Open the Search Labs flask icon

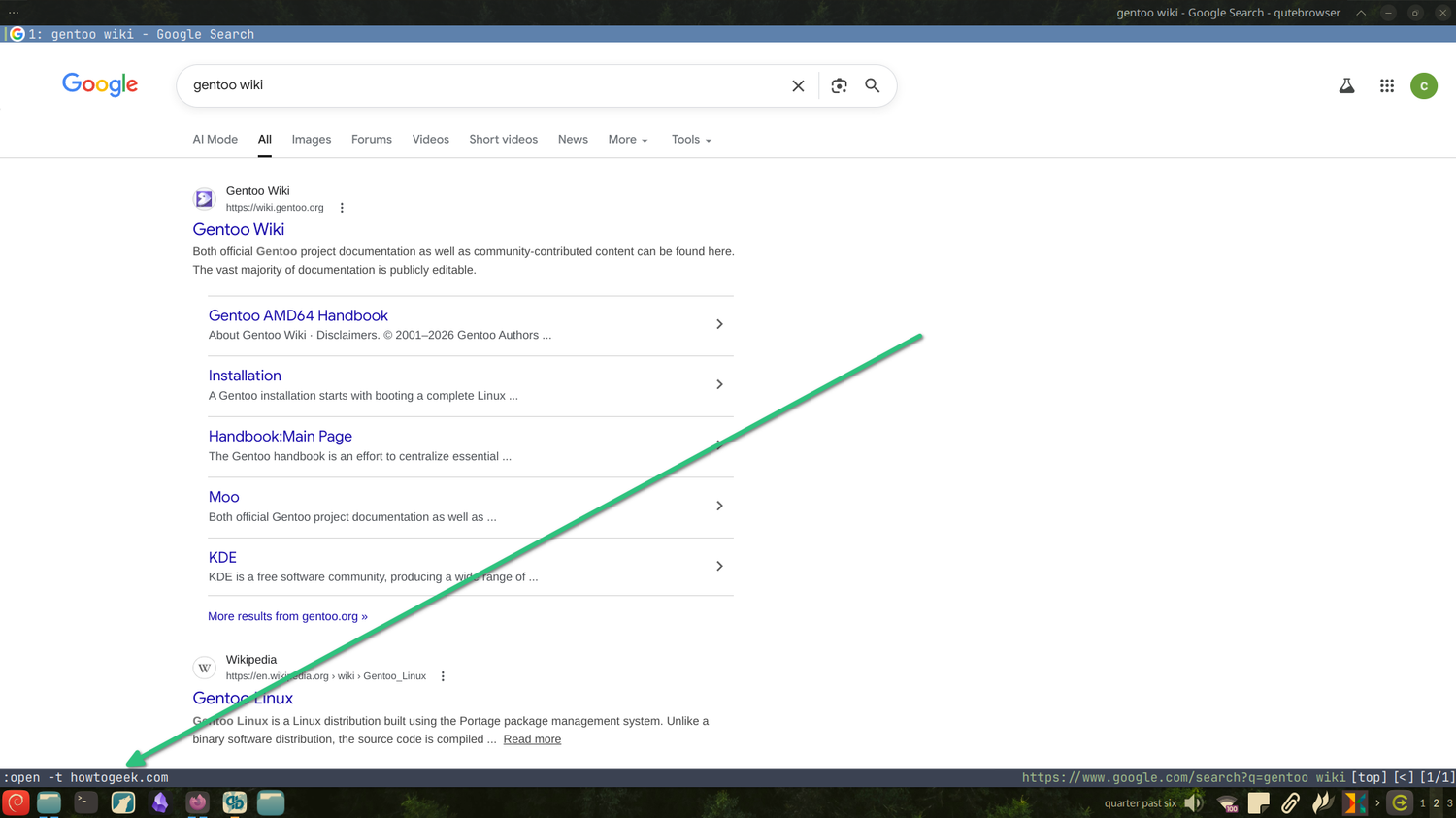click(x=1346, y=85)
